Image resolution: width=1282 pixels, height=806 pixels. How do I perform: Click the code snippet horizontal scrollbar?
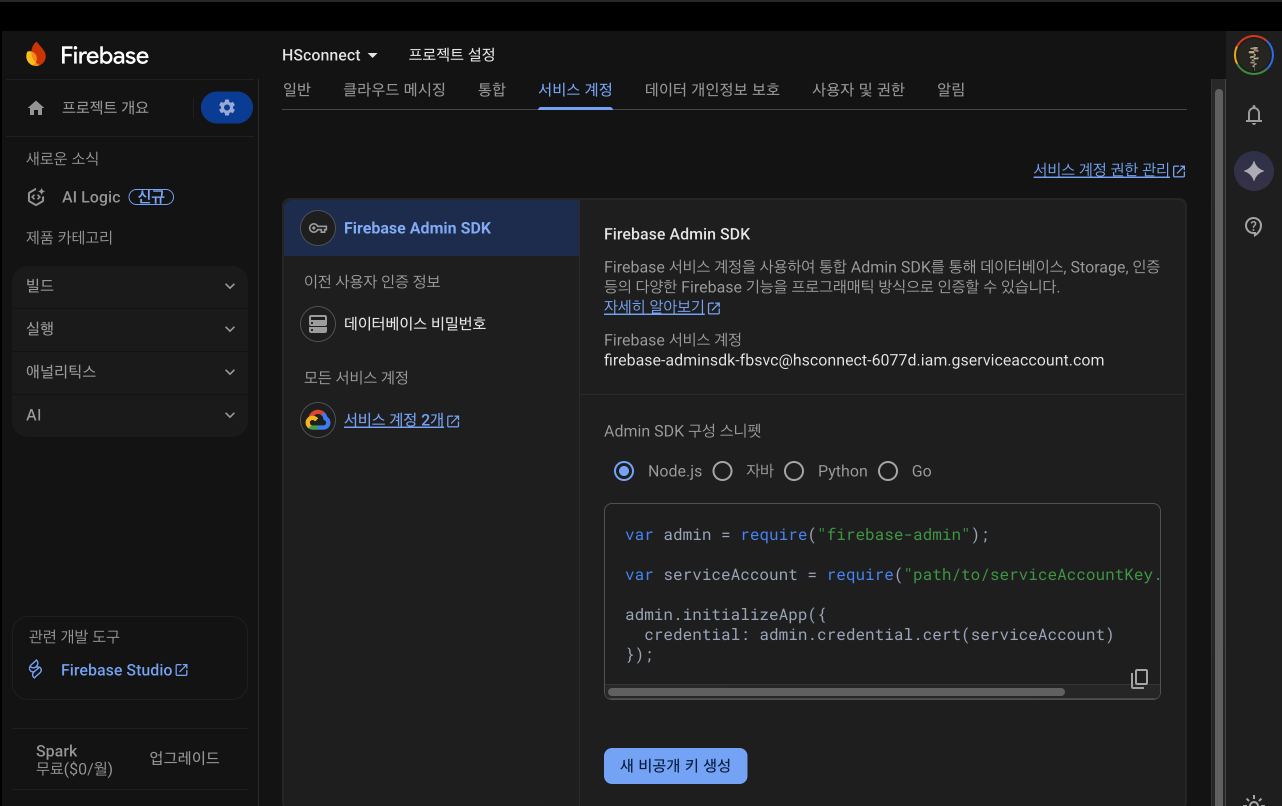click(x=836, y=692)
